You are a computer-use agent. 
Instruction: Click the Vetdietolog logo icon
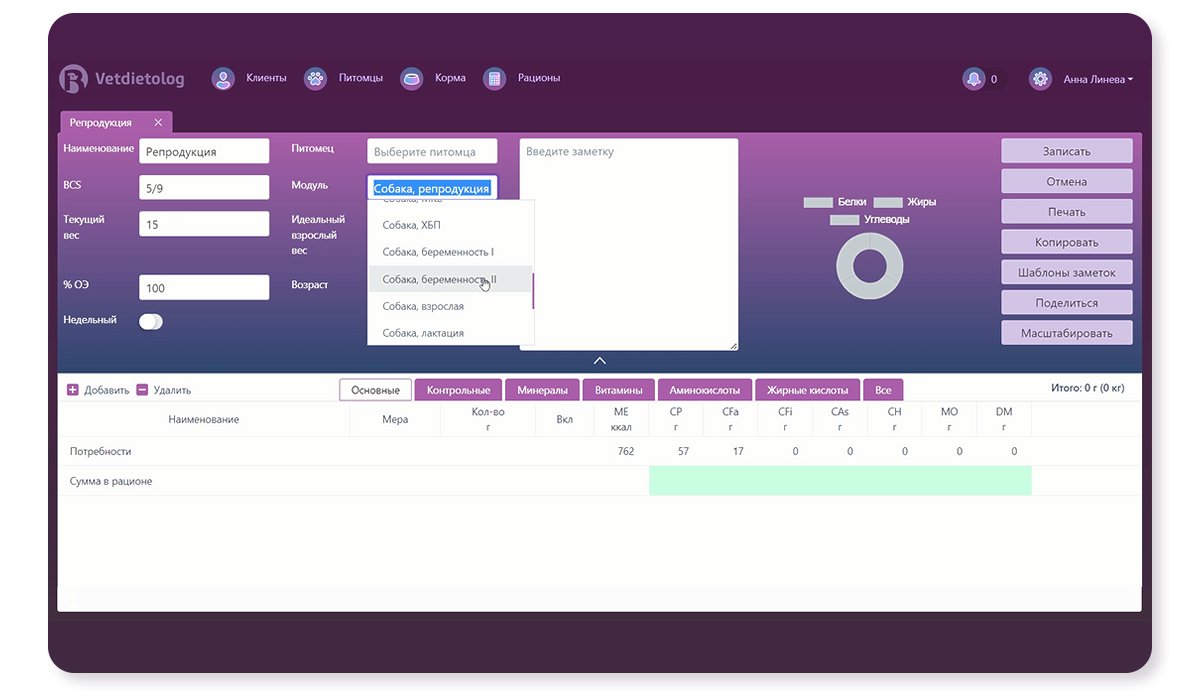pos(74,79)
